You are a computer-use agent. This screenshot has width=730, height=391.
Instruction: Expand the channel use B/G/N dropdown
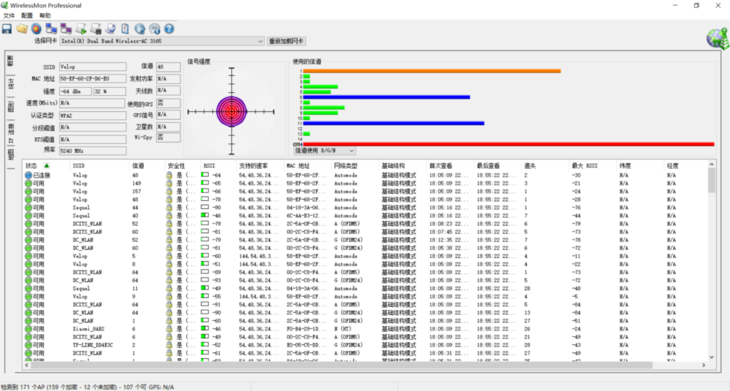[325, 151]
